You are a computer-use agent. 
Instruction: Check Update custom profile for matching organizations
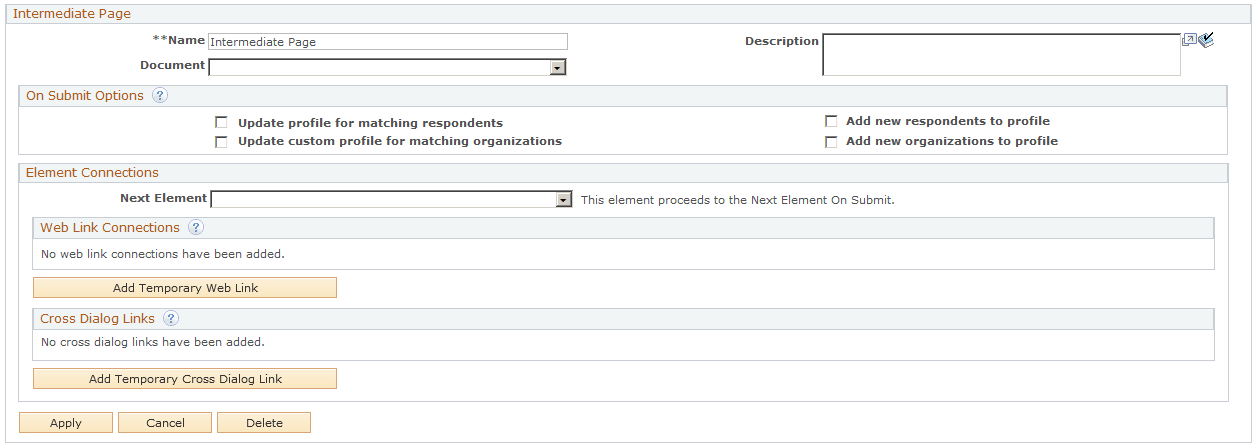[221, 142]
